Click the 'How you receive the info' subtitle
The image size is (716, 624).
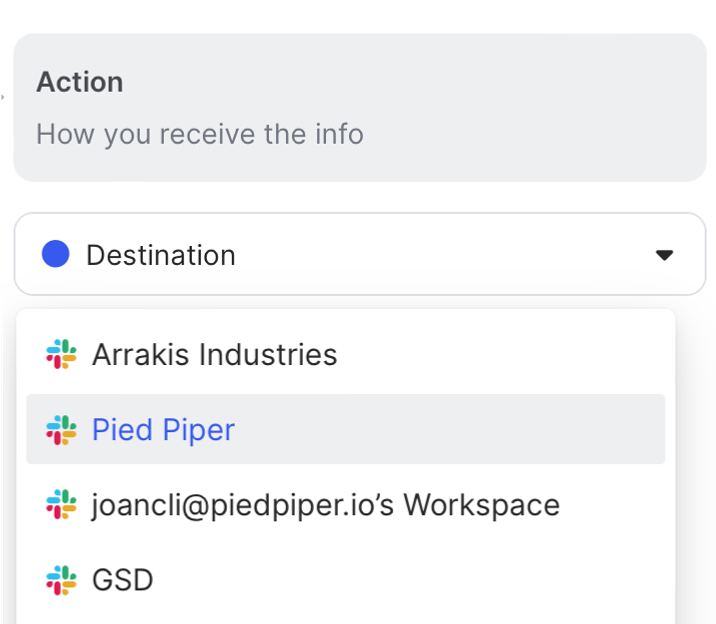coord(199,133)
